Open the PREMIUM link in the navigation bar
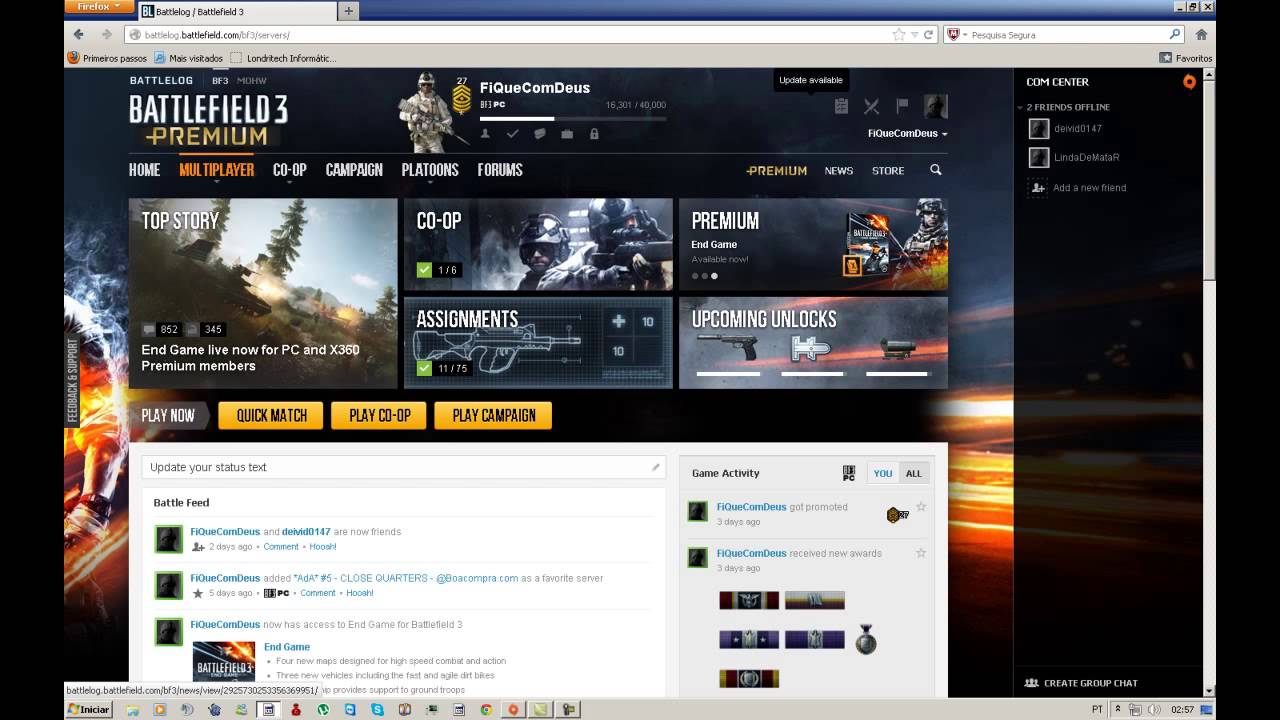This screenshot has height=720, width=1280. (x=776, y=171)
